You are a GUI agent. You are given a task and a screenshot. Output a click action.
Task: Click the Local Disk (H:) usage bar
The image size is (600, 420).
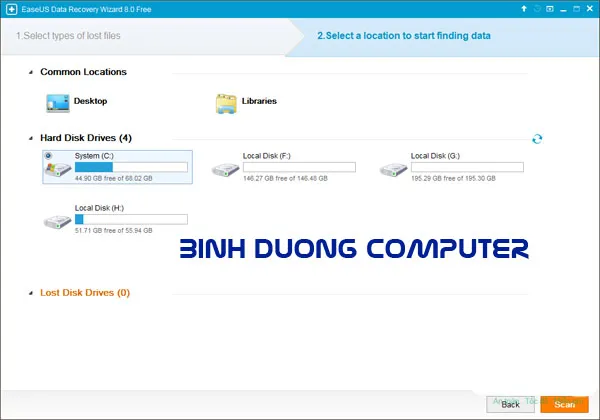point(131,219)
